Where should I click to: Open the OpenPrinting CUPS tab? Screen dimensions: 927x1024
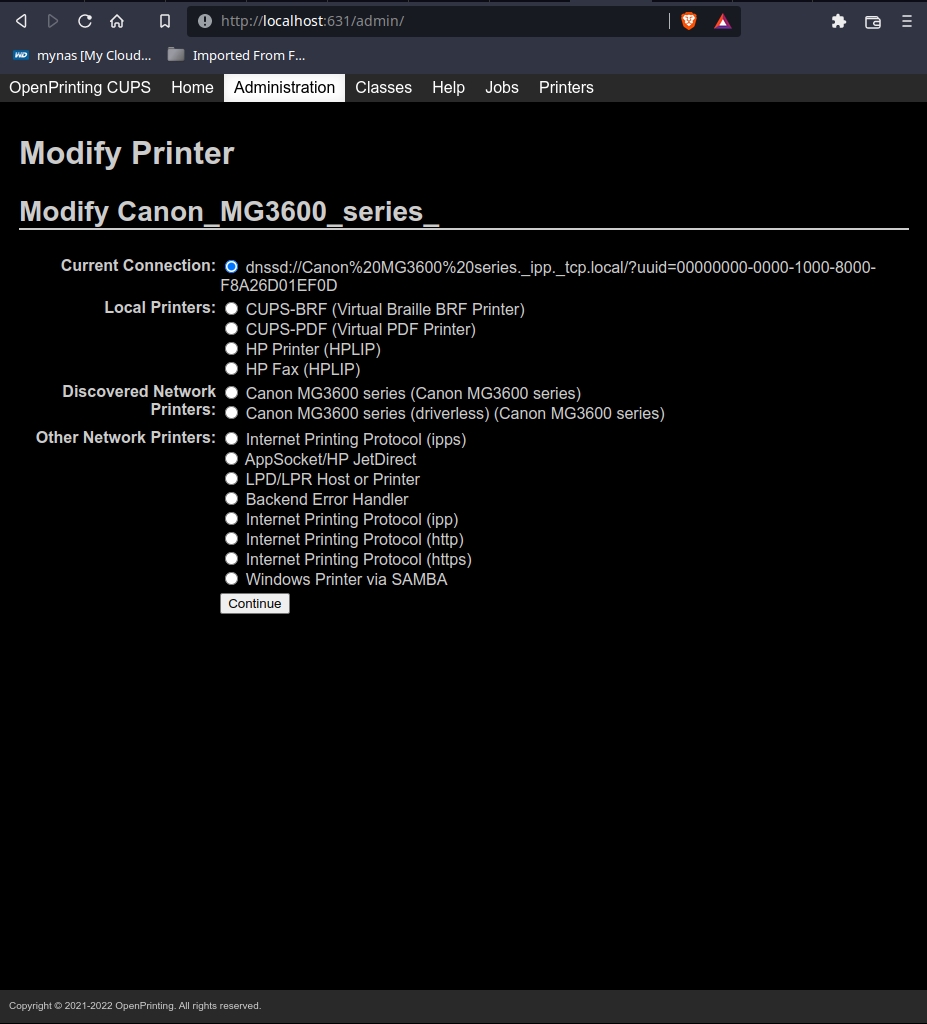[80, 88]
